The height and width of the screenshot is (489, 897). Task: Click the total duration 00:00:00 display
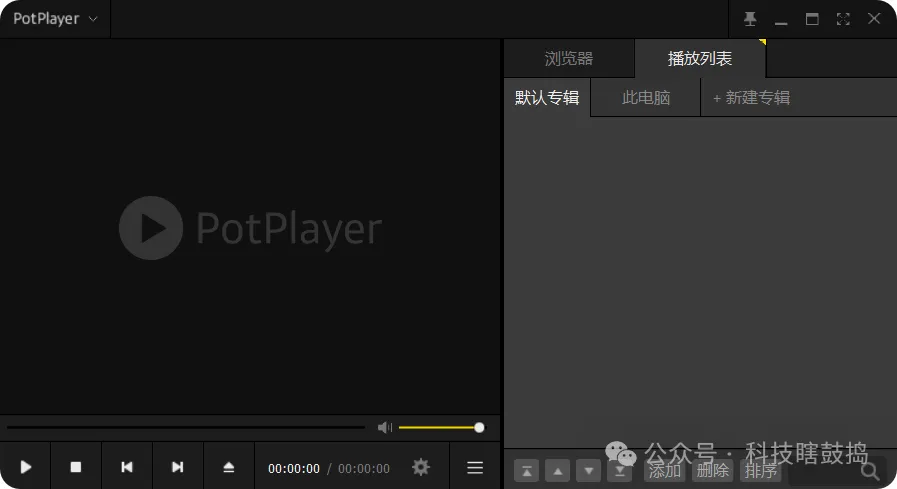[x=364, y=468]
